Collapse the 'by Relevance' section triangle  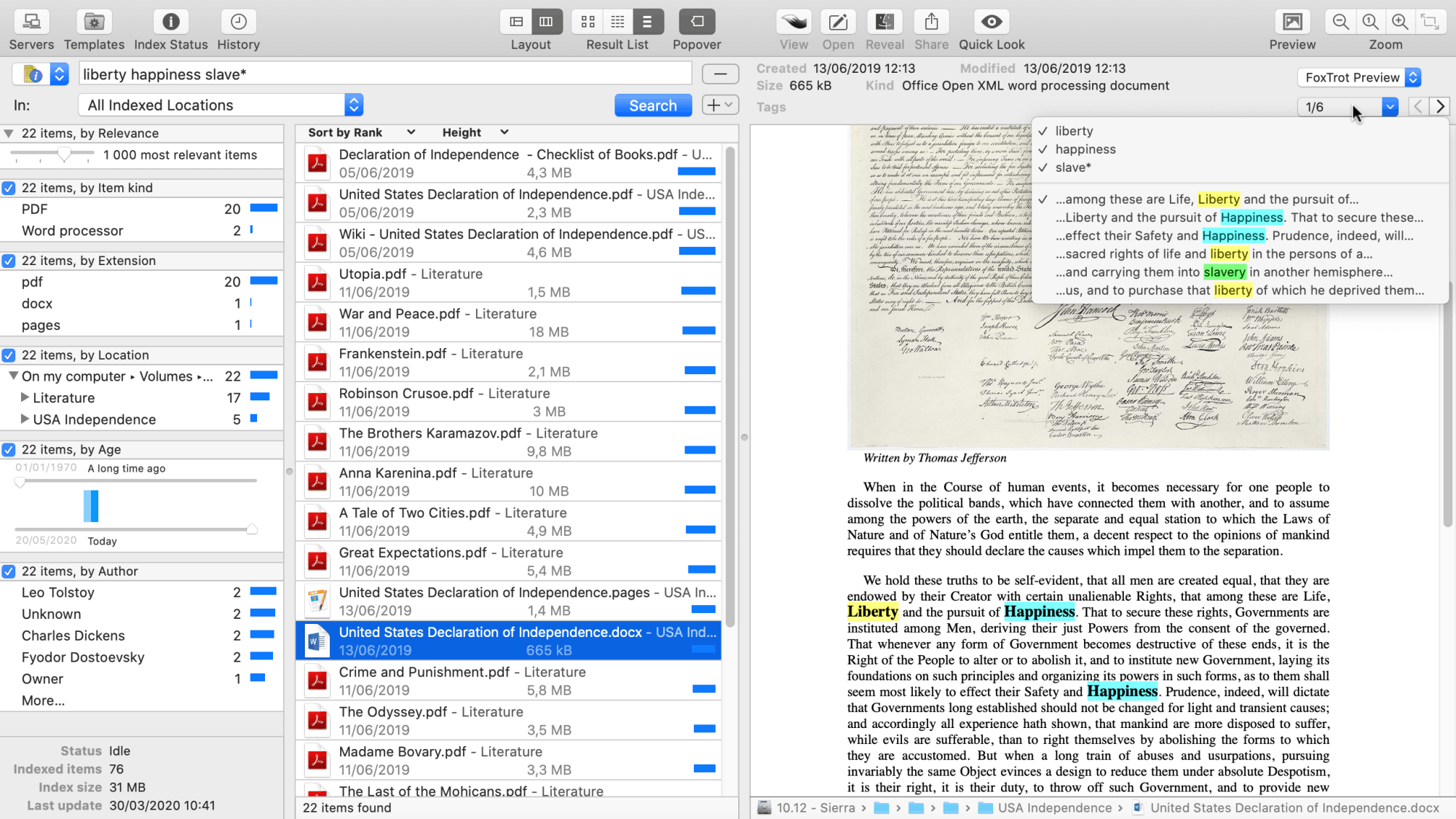(9, 133)
